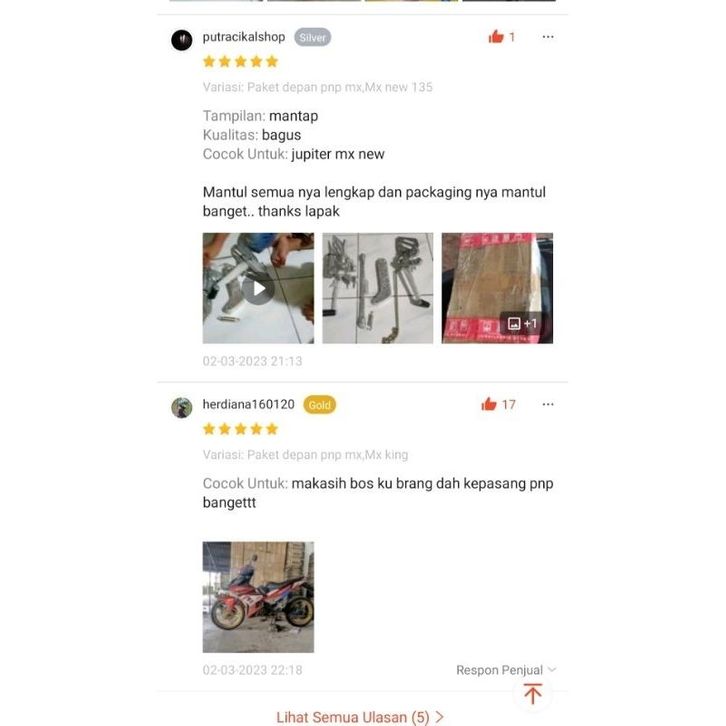726x726 pixels.
Task: Open the footstep parts photo thumbnail
Action: (378, 288)
